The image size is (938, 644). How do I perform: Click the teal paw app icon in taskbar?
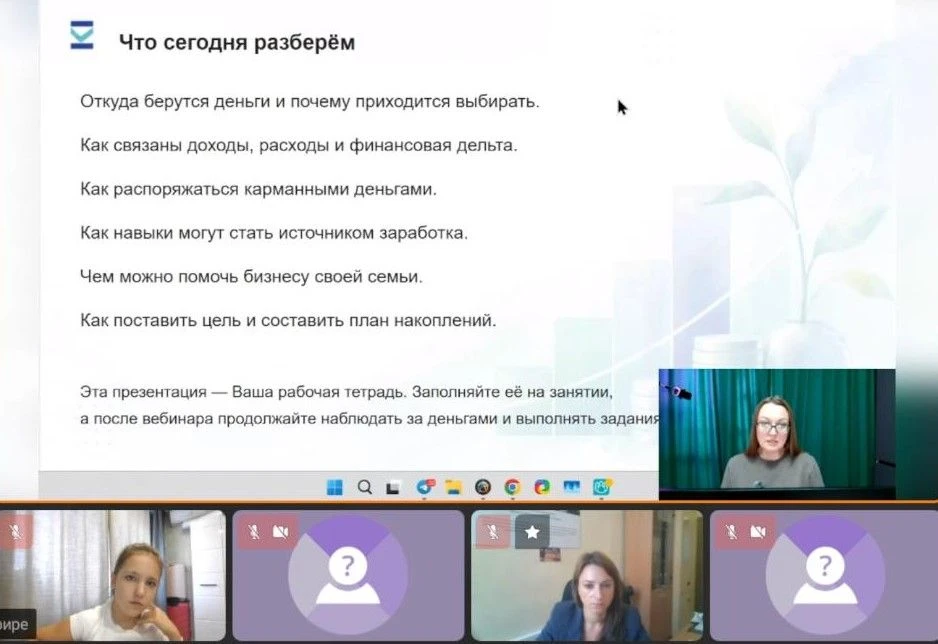coord(602,487)
